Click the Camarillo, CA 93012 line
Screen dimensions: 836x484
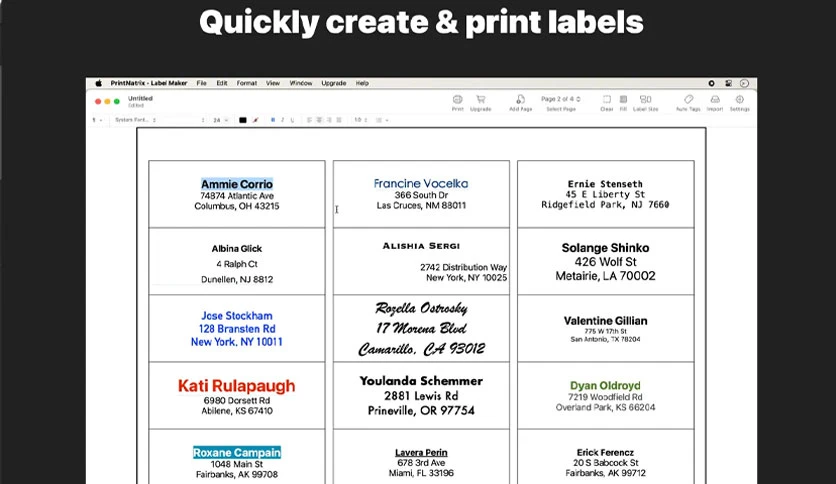pyautogui.click(x=421, y=349)
